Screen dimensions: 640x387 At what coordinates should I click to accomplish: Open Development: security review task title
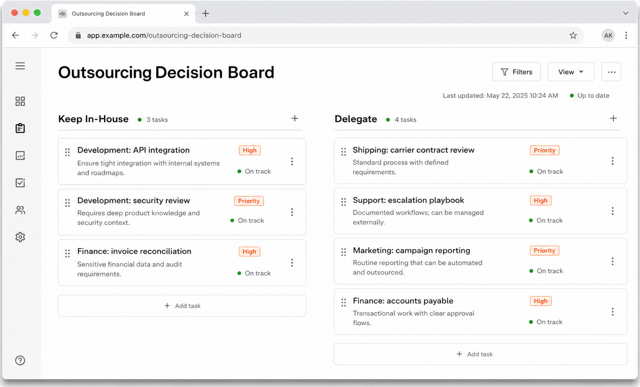[x=133, y=200]
